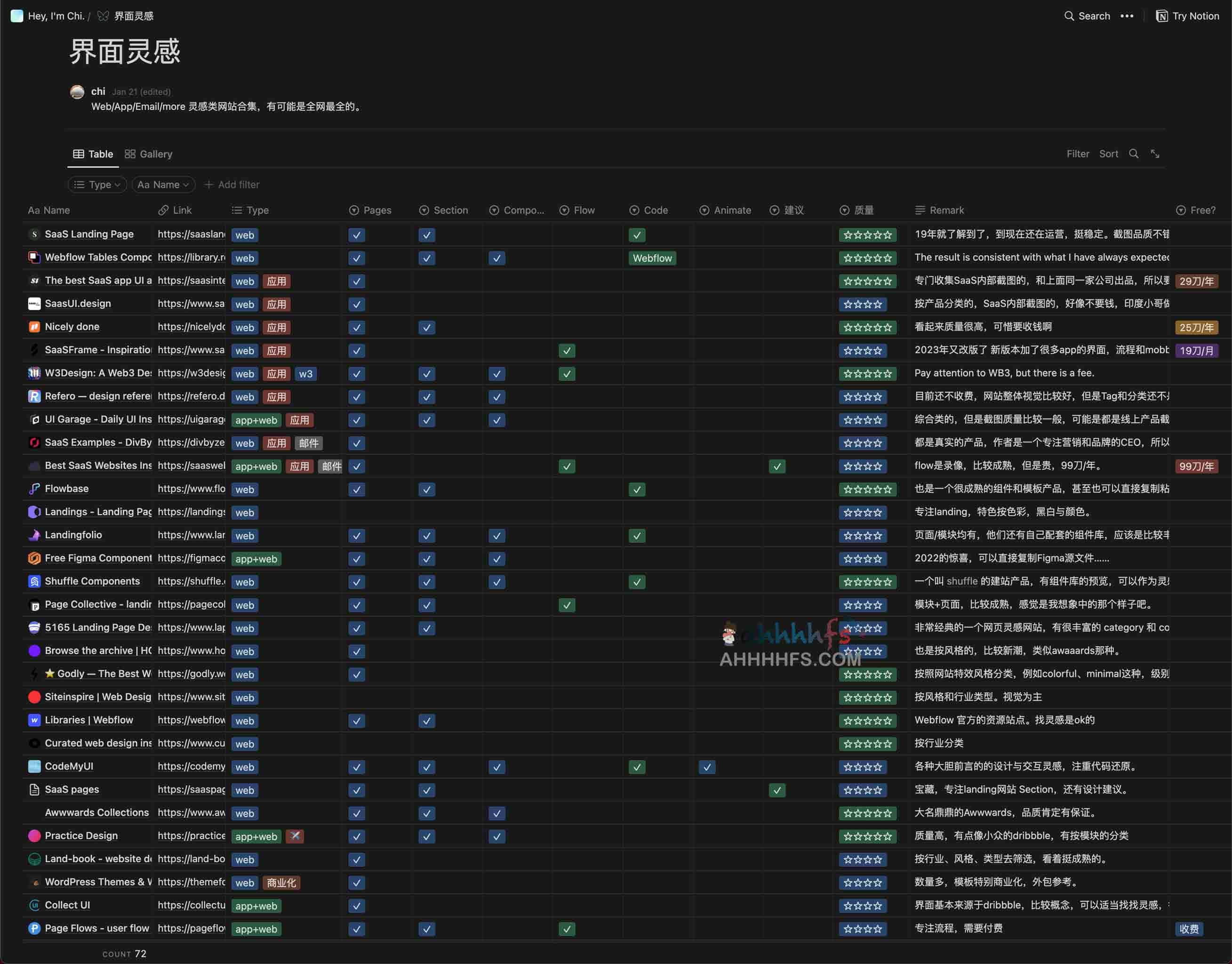The height and width of the screenshot is (964, 1232).
Task: Open the three-dots menu in top bar
Action: coord(1127,16)
